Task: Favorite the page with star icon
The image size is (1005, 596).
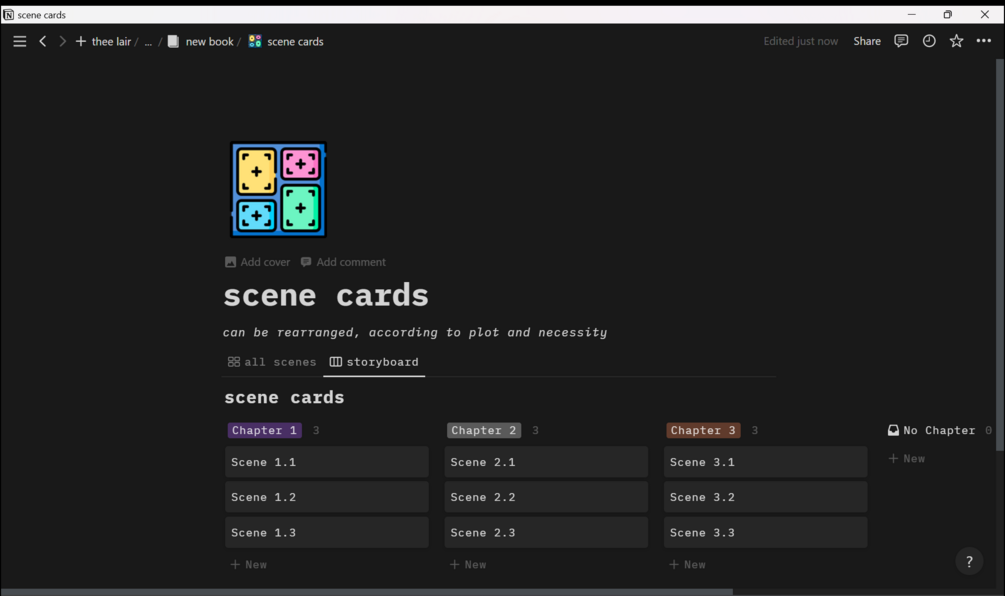Action: [x=956, y=41]
